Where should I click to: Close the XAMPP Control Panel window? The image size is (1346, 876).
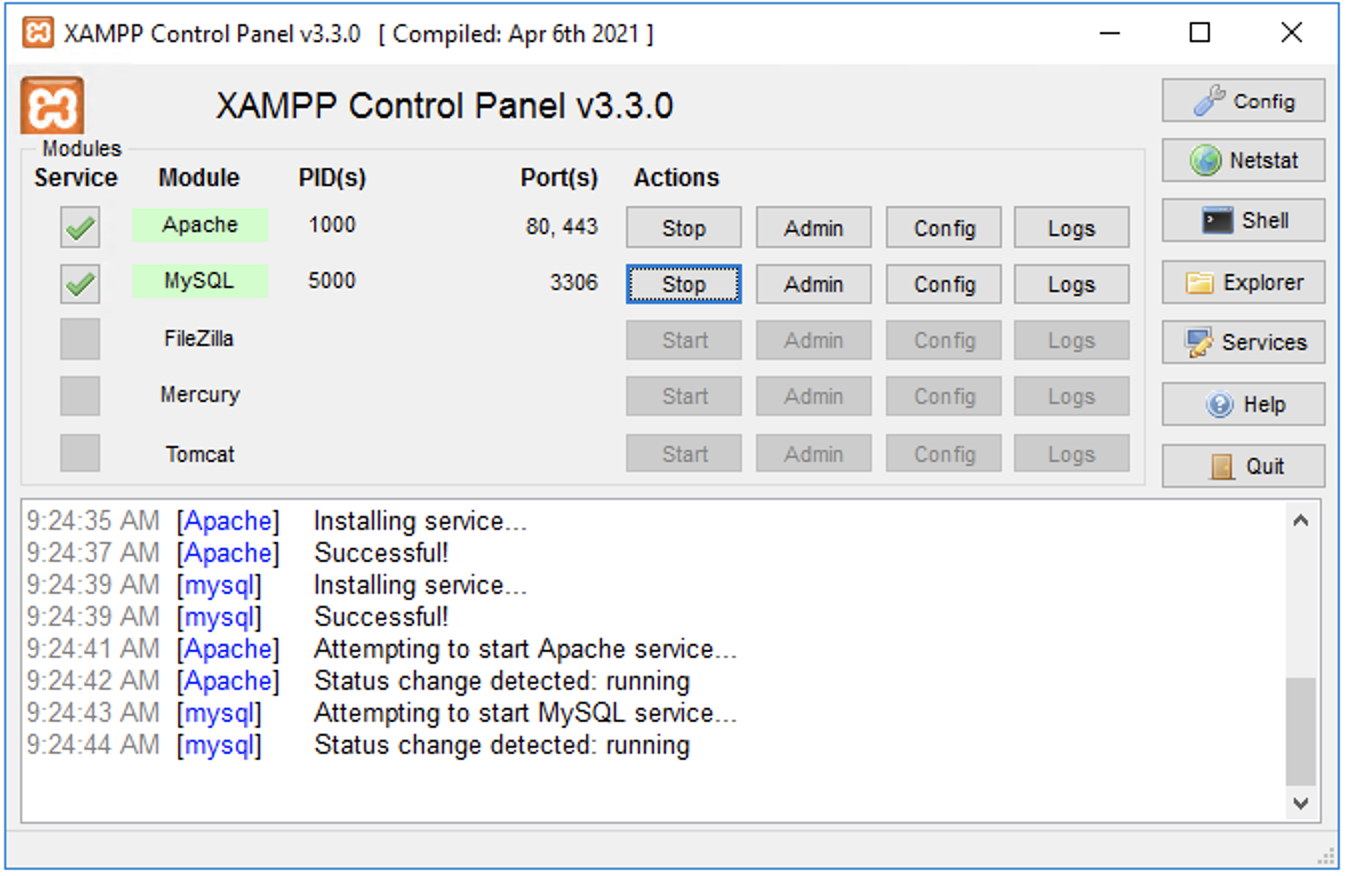(x=1291, y=33)
